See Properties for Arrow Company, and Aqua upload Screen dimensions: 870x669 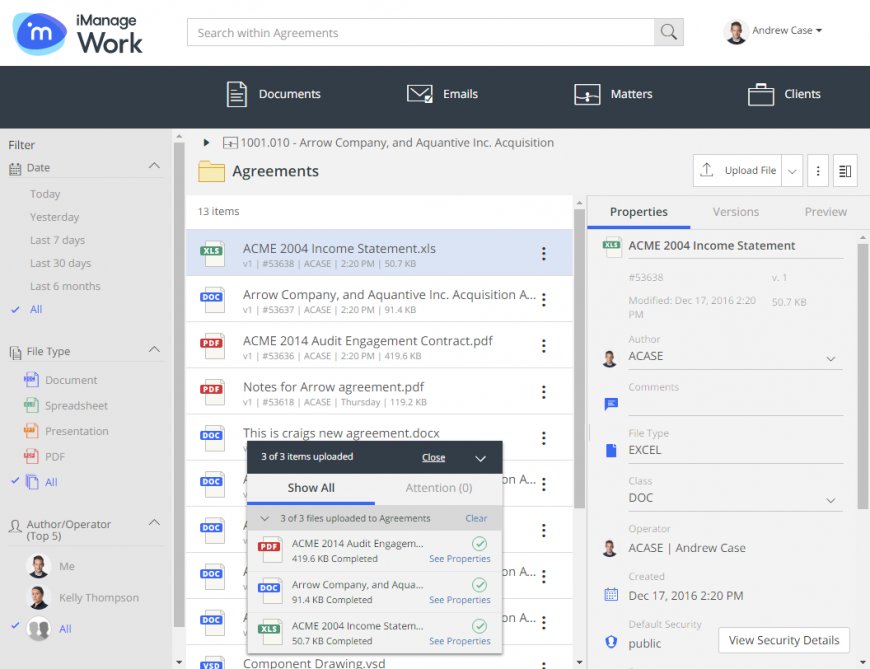tap(459, 600)
